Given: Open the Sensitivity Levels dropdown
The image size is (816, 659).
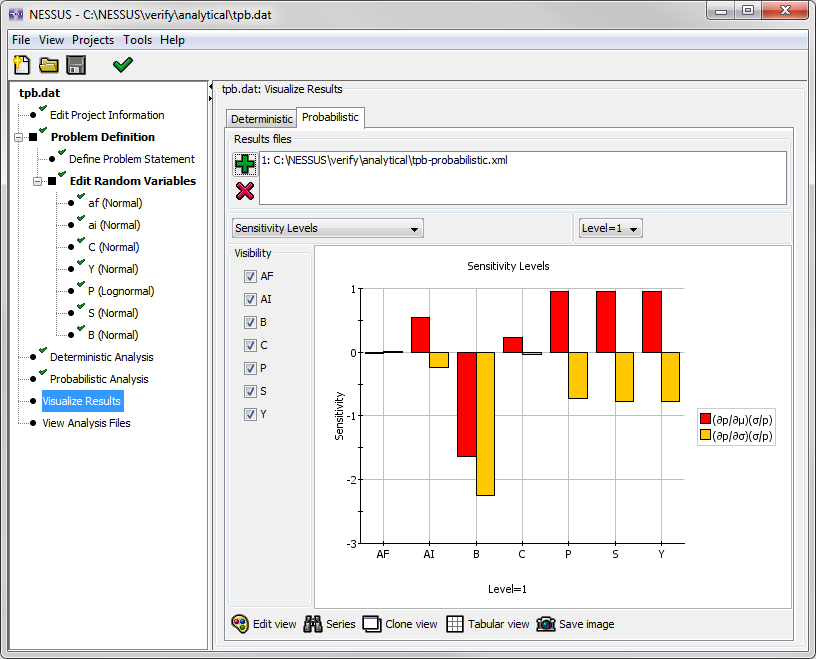Looking at the screenshot, I should tap(327, 228).
